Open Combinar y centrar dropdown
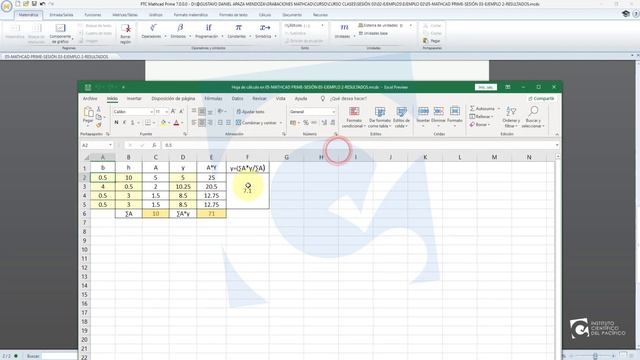This screenshot has width=640, height=360. 281,122
